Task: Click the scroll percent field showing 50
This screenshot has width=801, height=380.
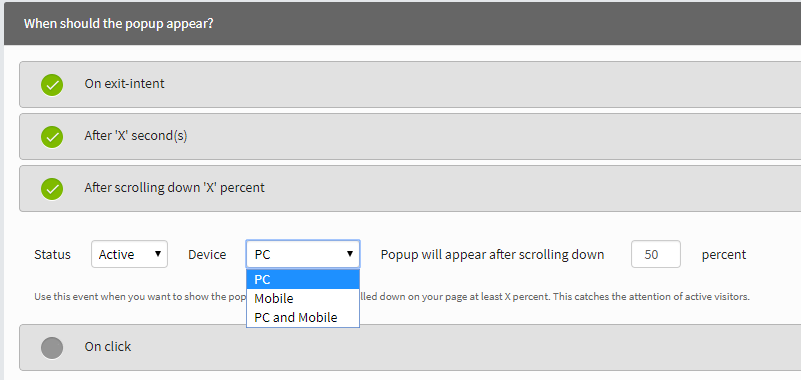Action: click(x=656, y=254)
